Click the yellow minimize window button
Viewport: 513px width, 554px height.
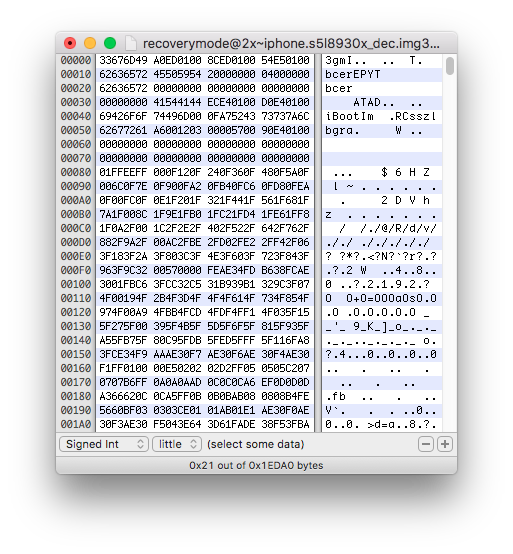coord(90,43)
